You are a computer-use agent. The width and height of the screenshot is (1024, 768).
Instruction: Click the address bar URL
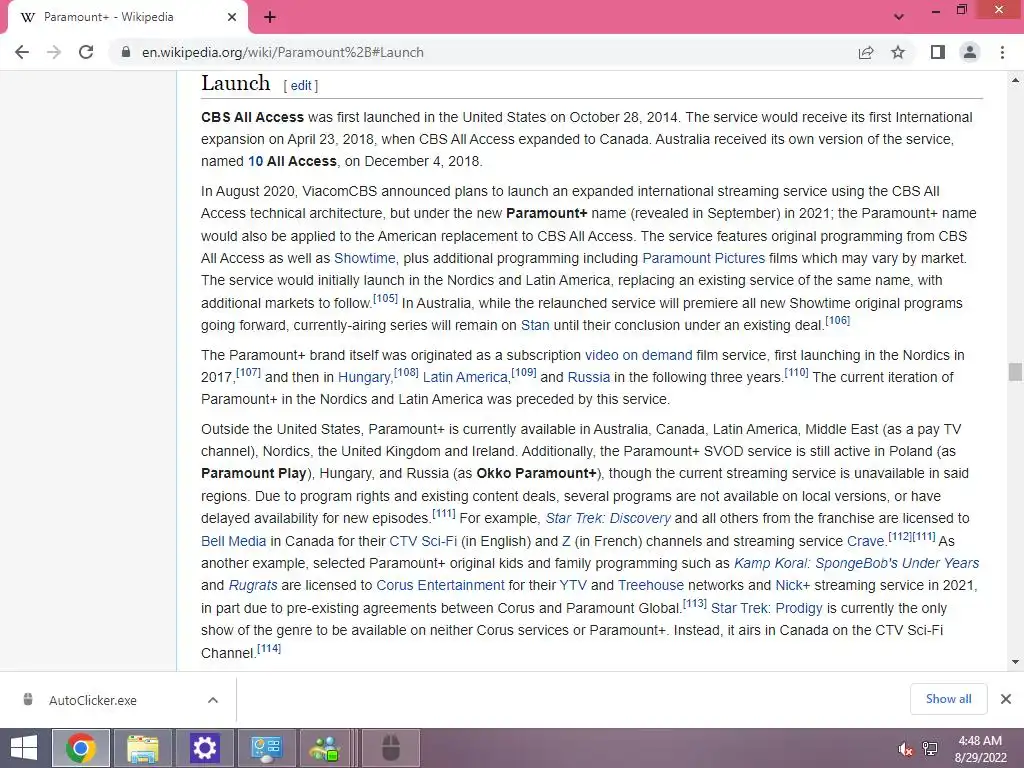coord(283,52)
